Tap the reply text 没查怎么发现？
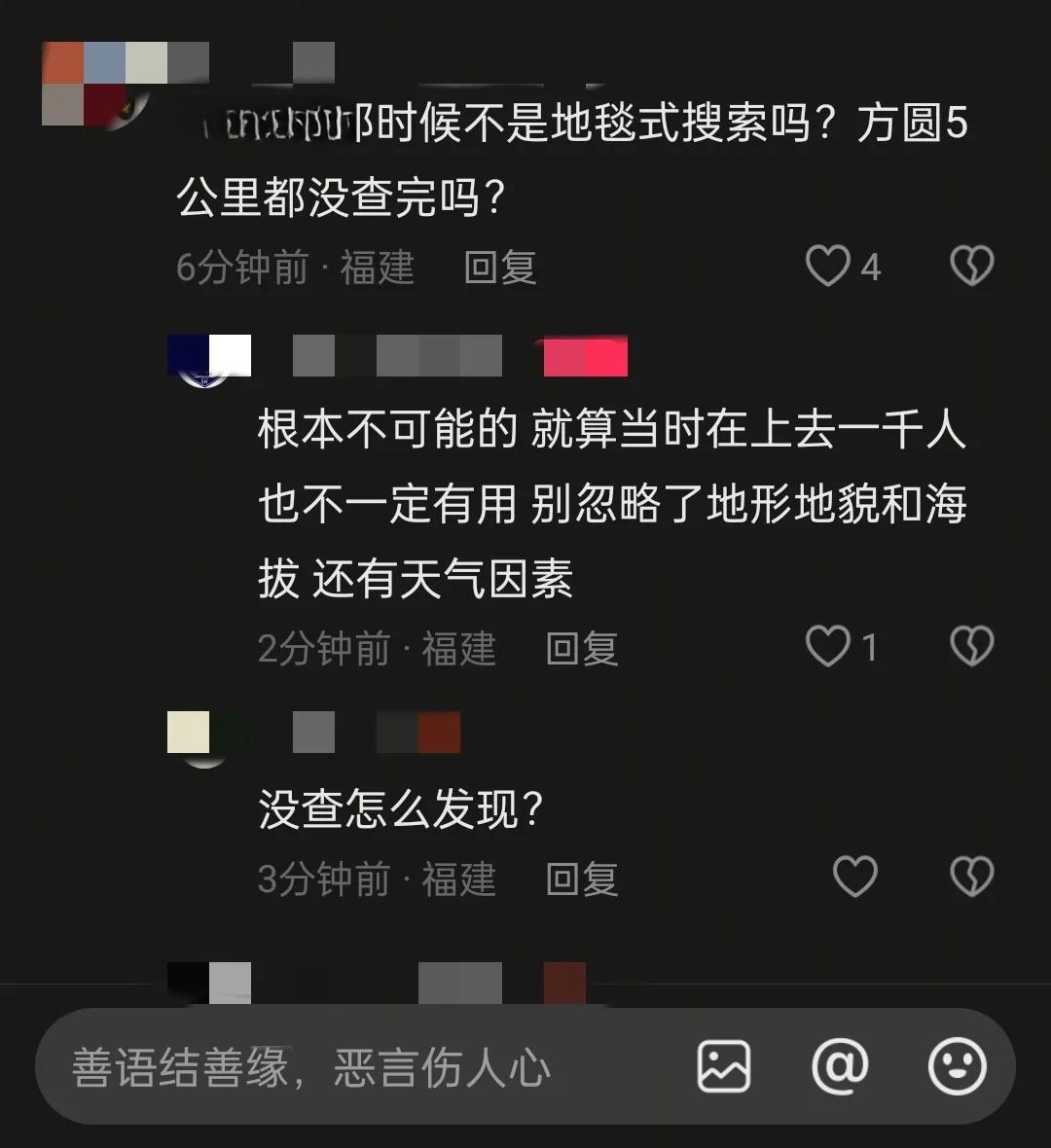The height and width of the screenshot is (1148, 1051). click(x=401, y=809)
